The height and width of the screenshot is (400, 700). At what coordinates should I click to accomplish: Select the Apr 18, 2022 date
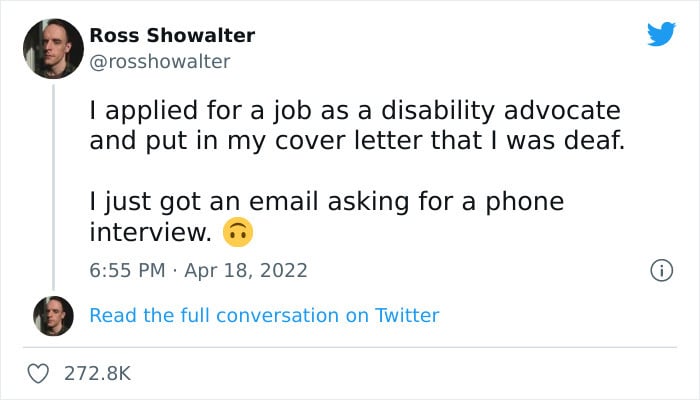point(246,271)
